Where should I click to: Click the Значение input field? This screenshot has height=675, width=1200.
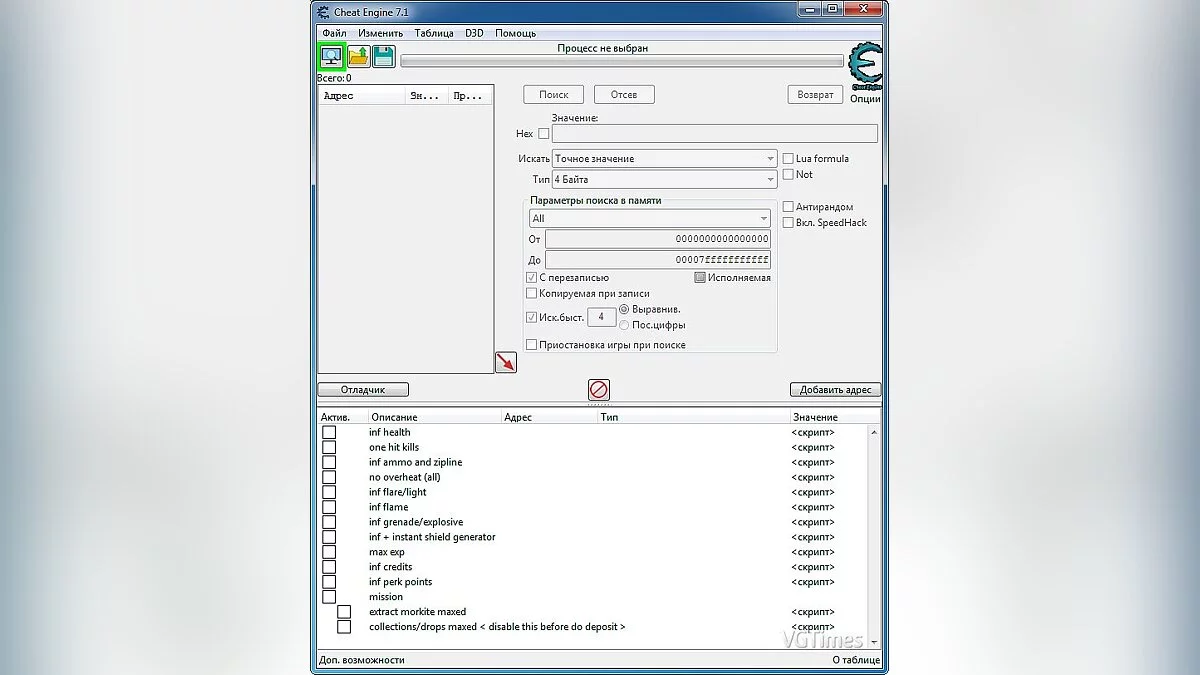pyautogui.click(x=715, y=133)
